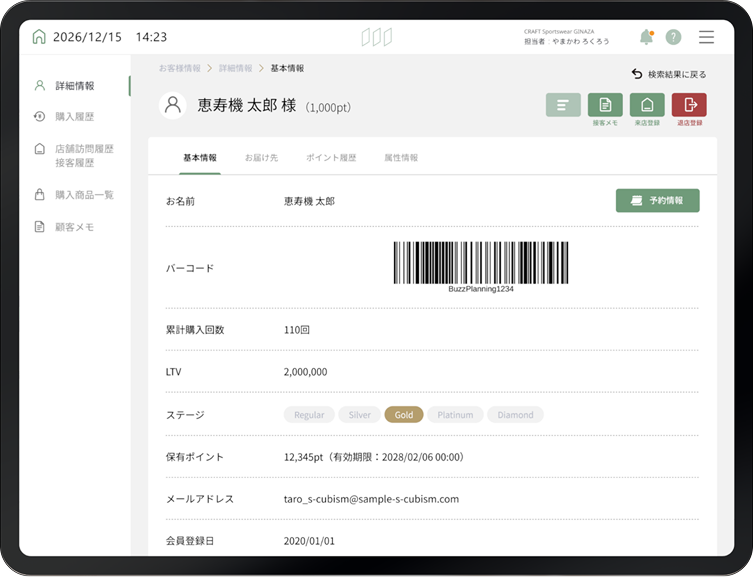This screenshot has height=577, width=753.
Task: Click the お客様情報 breadcrumb
Action: [x=180, y=68]
